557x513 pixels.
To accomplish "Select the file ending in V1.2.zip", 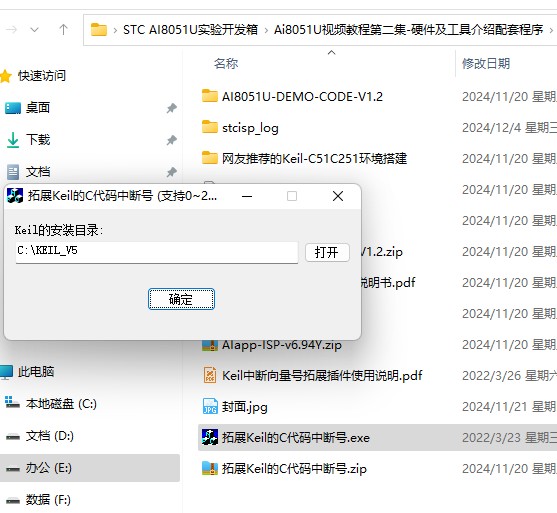I will tap(382, 252).
